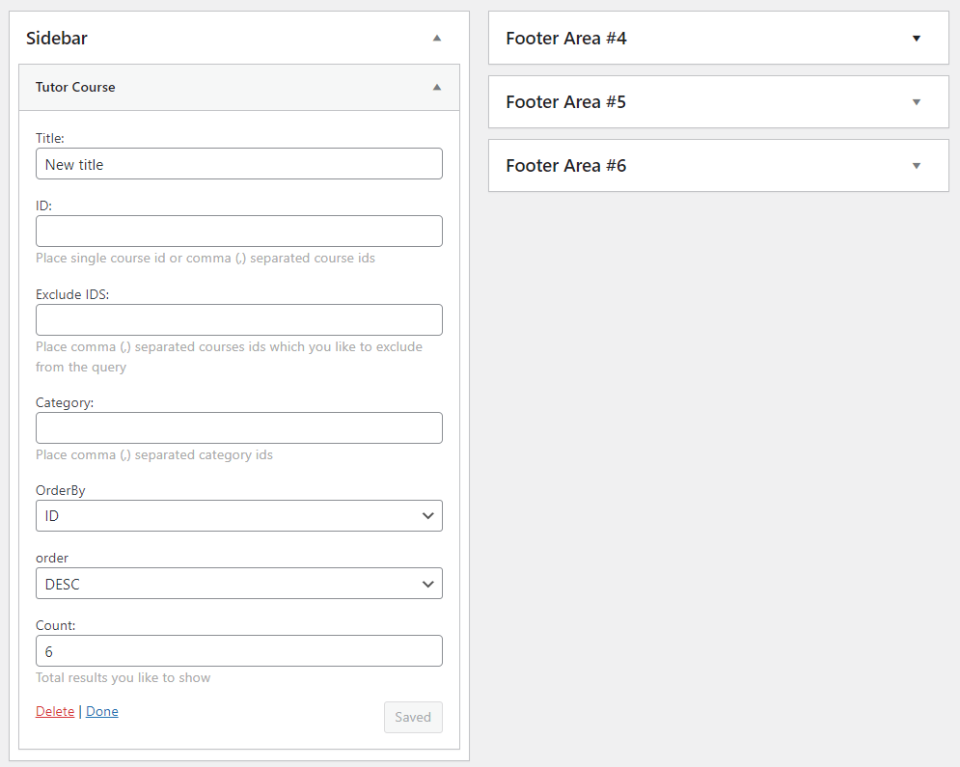Expand Footer Area #4 arrow
This screenshot has width=960, height=767.
pos(916,38)
